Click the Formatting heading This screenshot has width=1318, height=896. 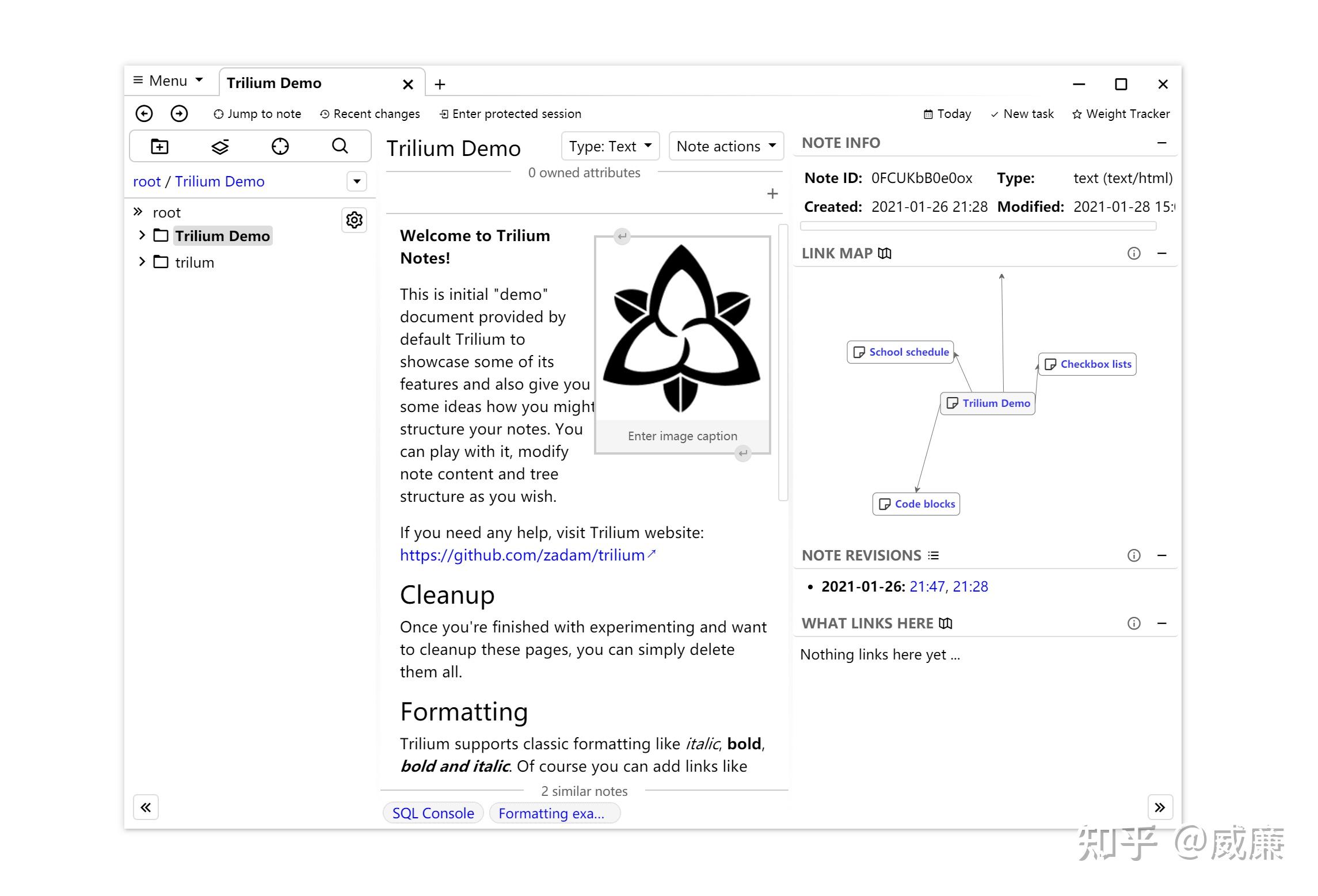(x=464, y=712)
